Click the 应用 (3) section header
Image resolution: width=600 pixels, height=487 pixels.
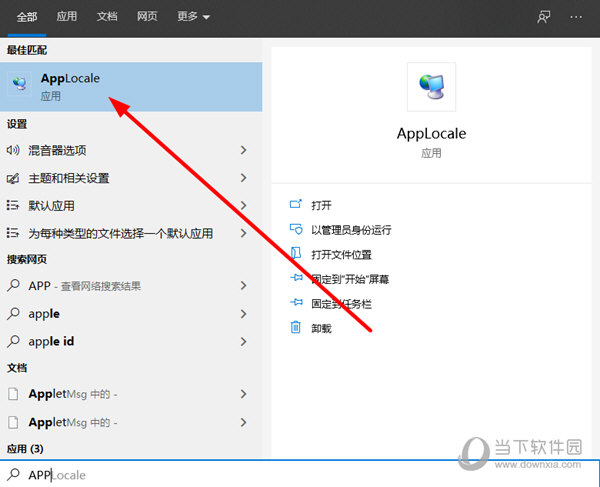(25, 449)
